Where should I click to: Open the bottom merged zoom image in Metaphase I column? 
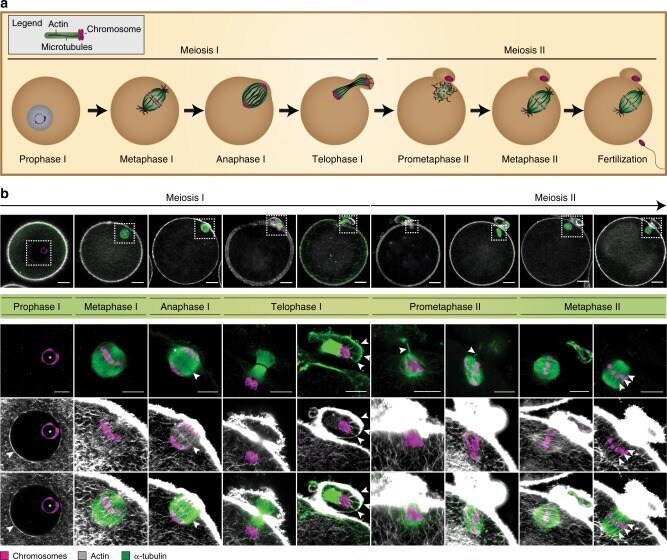tap(111, 509)
